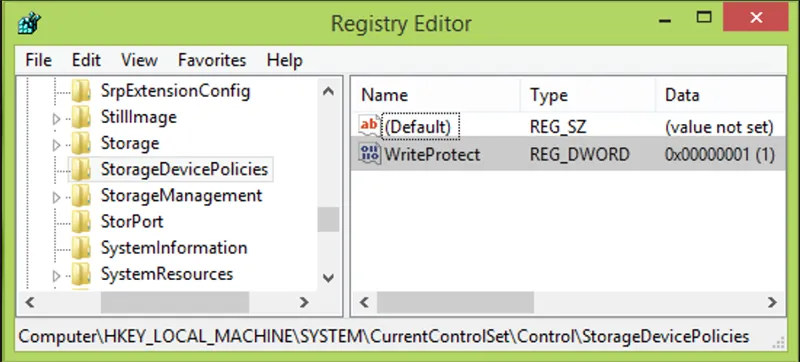Select the StillImage key label
Image resolution: width=800 pixels, height=362 pixels.
pyautogui.click(x=139, y=117)
